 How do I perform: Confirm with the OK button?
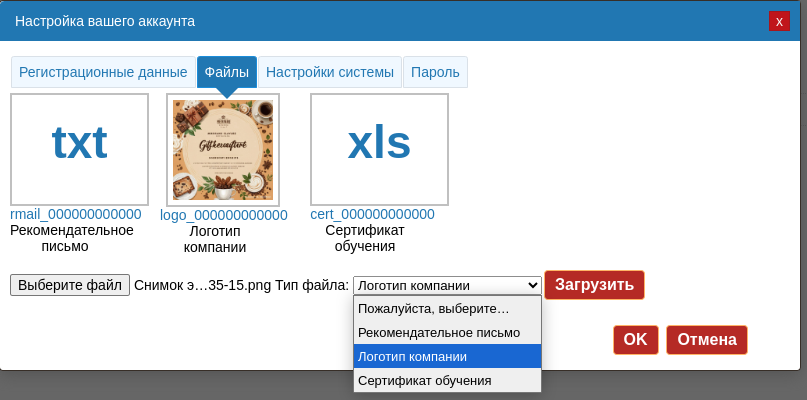click(x=635, y=340)
